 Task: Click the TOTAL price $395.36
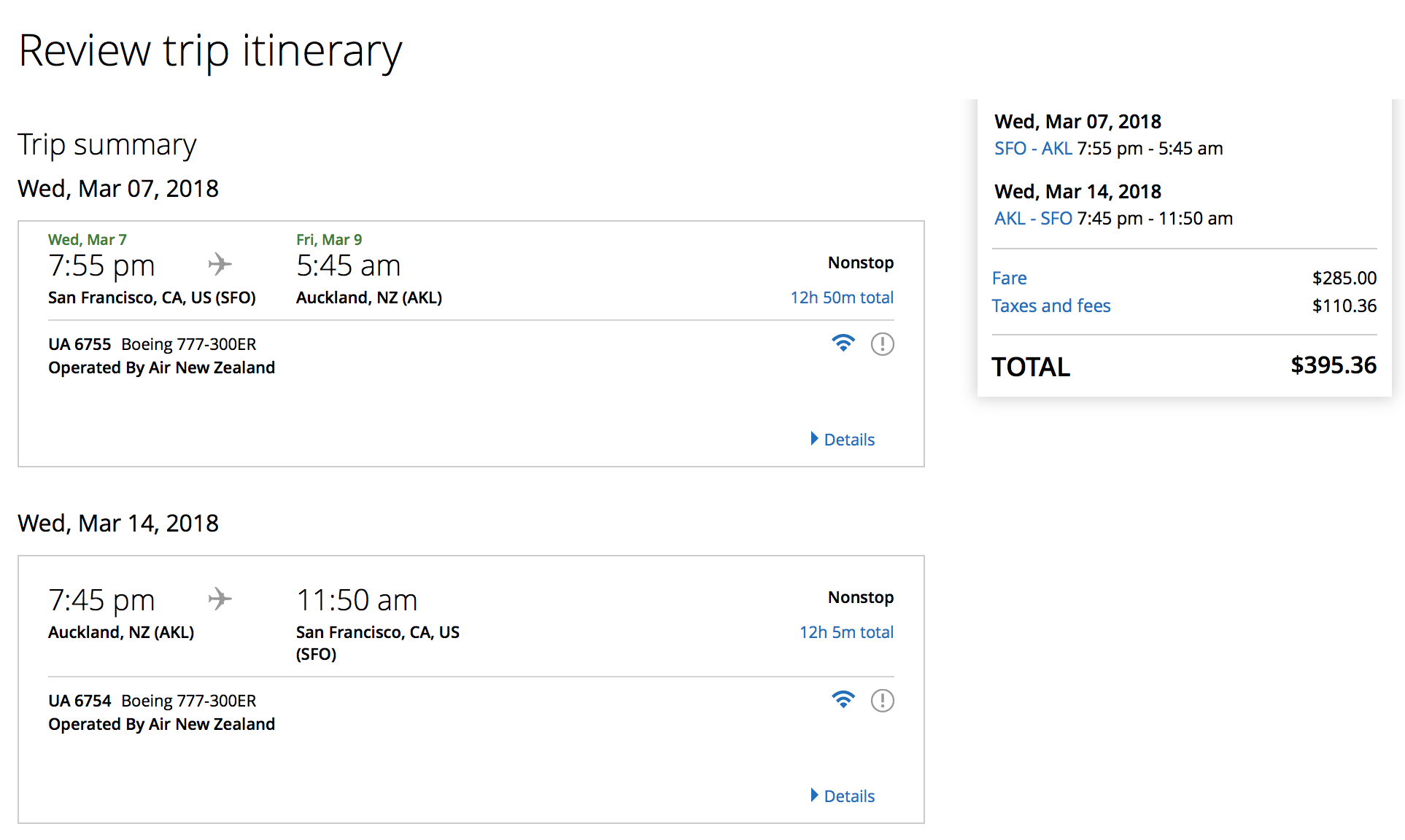tap(1333, 365)
